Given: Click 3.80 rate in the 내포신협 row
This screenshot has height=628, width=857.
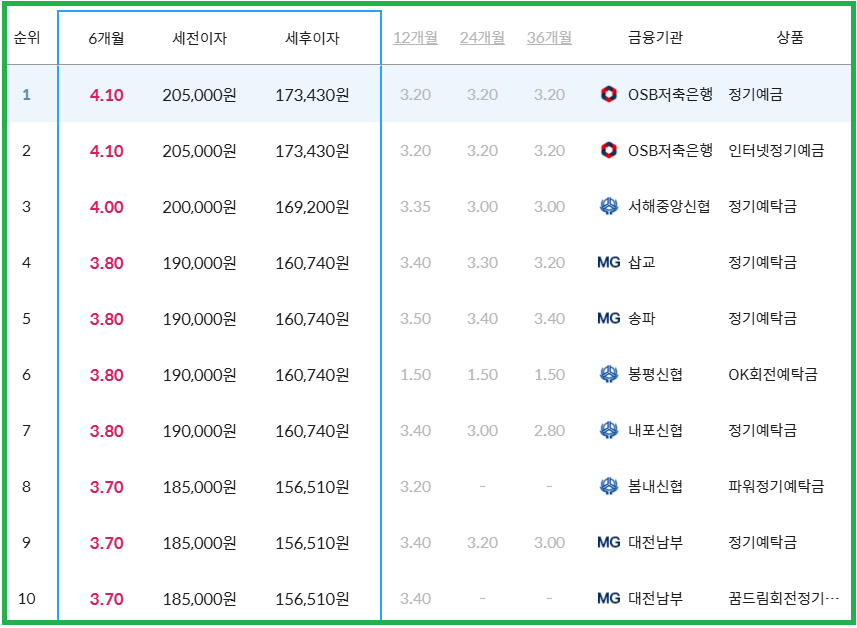Looking at the screenshot, I should 107,431.
